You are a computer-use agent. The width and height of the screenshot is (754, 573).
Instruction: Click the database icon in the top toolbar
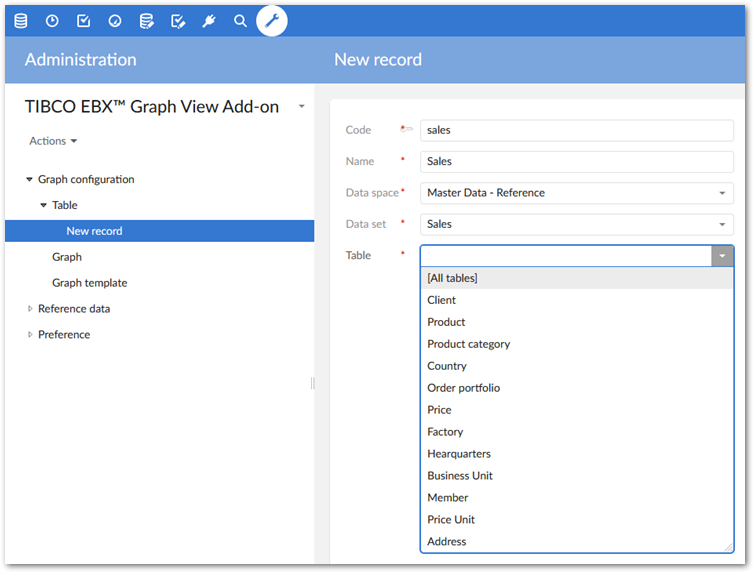[21, 20]
